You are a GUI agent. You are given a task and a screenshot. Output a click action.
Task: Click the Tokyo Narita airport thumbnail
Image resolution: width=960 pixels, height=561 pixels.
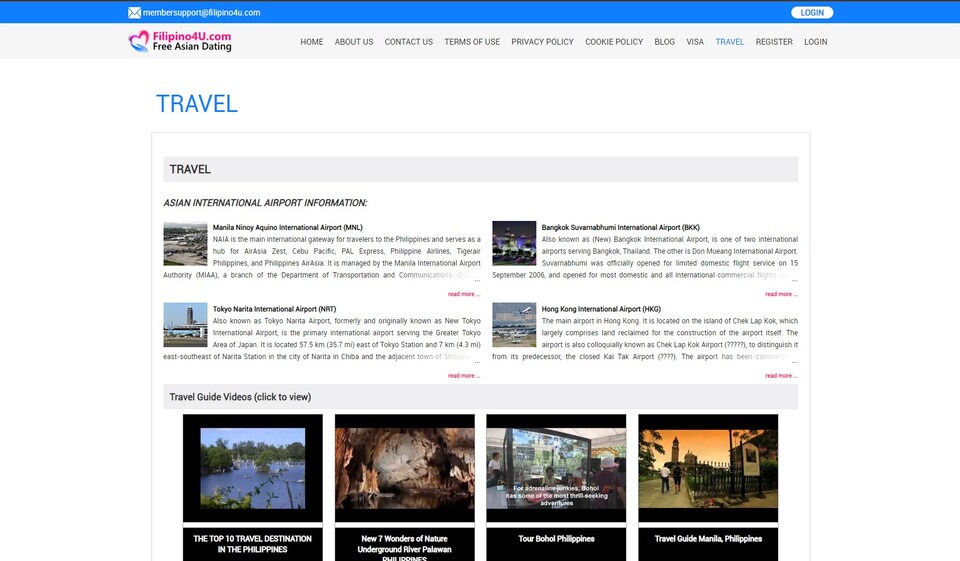(185, 325)
